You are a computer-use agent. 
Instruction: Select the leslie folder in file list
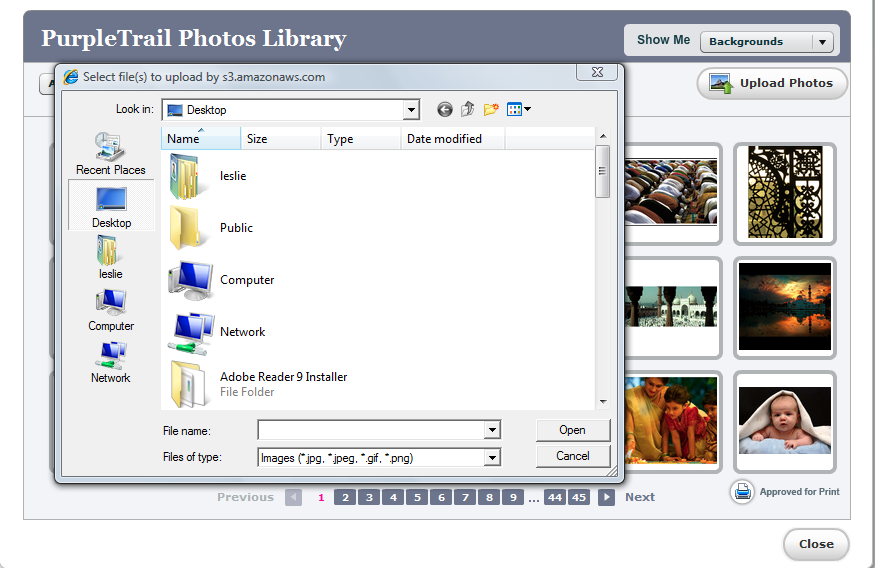pyautogui.click(x=208, y=176)
